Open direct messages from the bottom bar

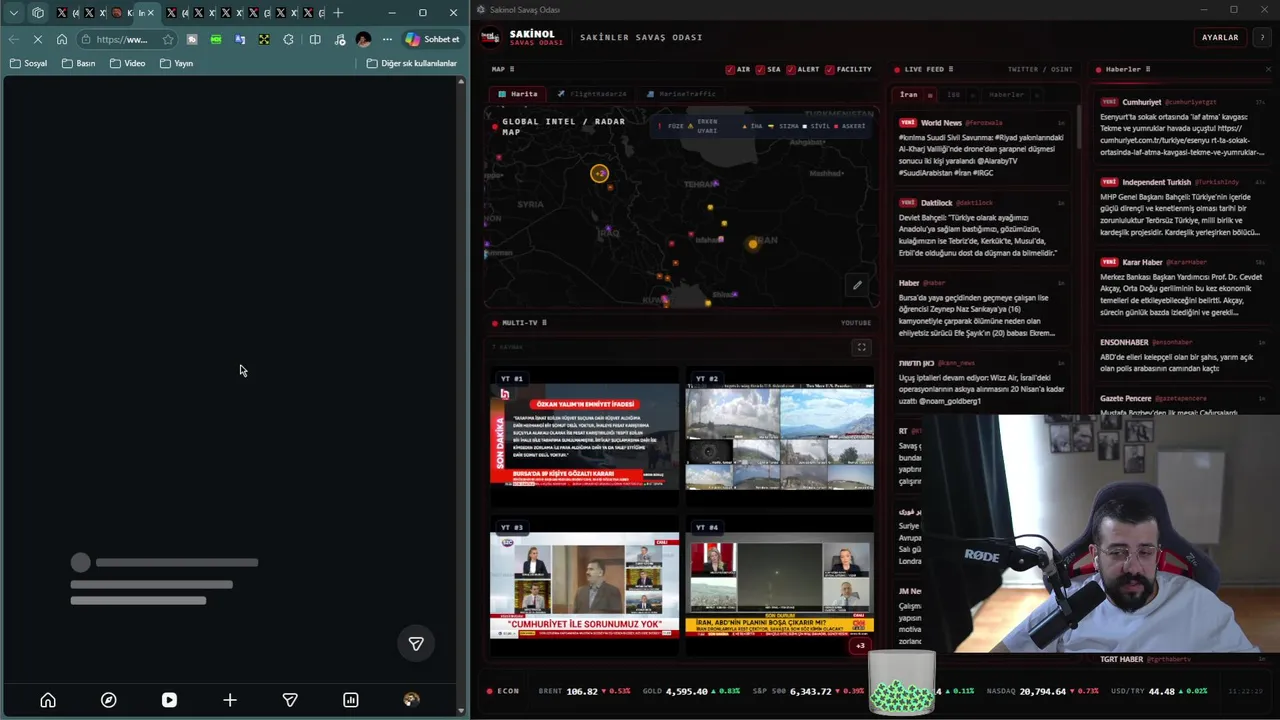point(290,700)
